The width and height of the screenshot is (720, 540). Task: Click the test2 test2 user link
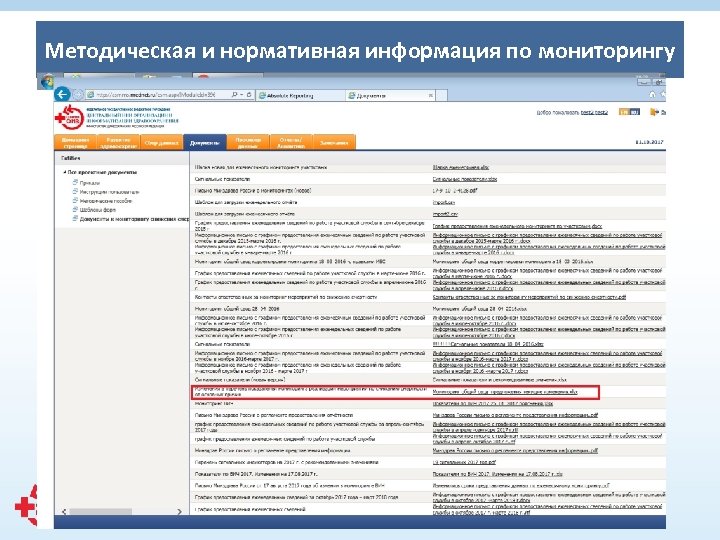pyautogui.click(x=594, y=112)
